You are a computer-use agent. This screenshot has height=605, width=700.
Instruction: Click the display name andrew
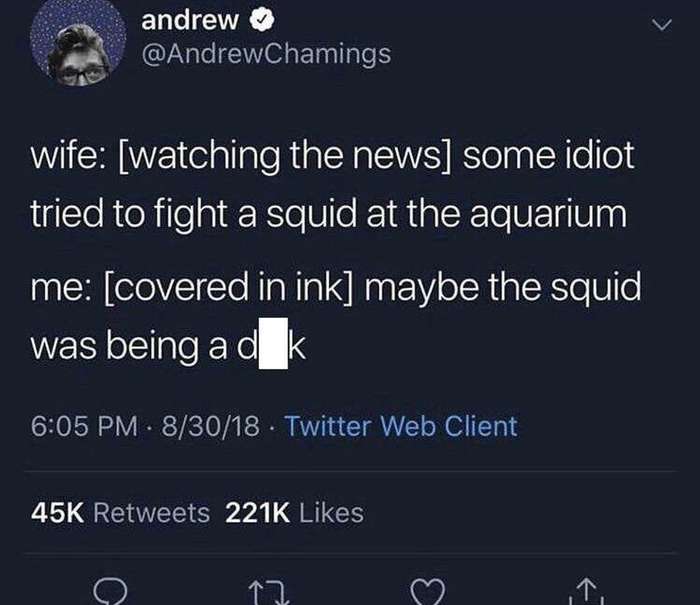click(190, 21)
